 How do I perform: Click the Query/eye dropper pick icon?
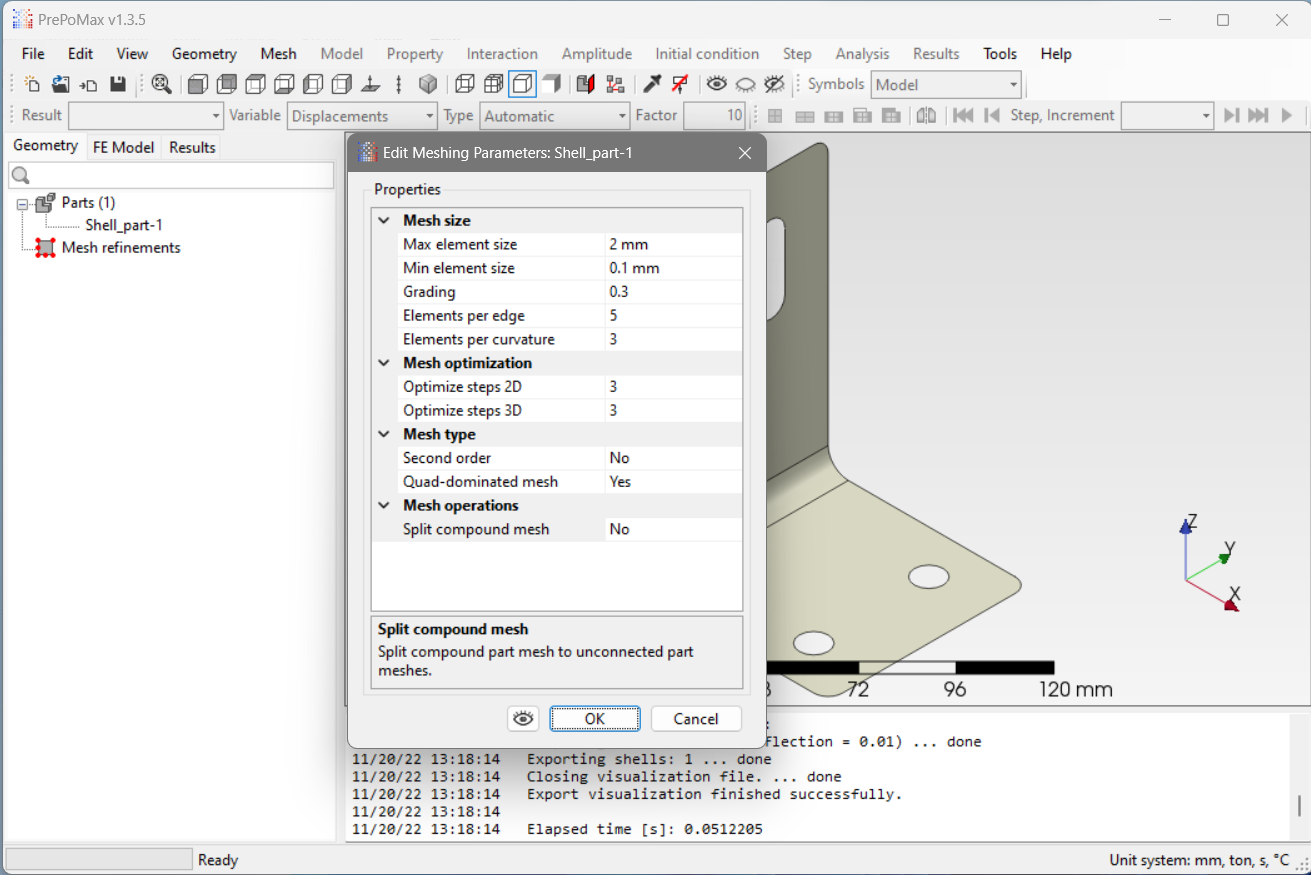point(651,84)
